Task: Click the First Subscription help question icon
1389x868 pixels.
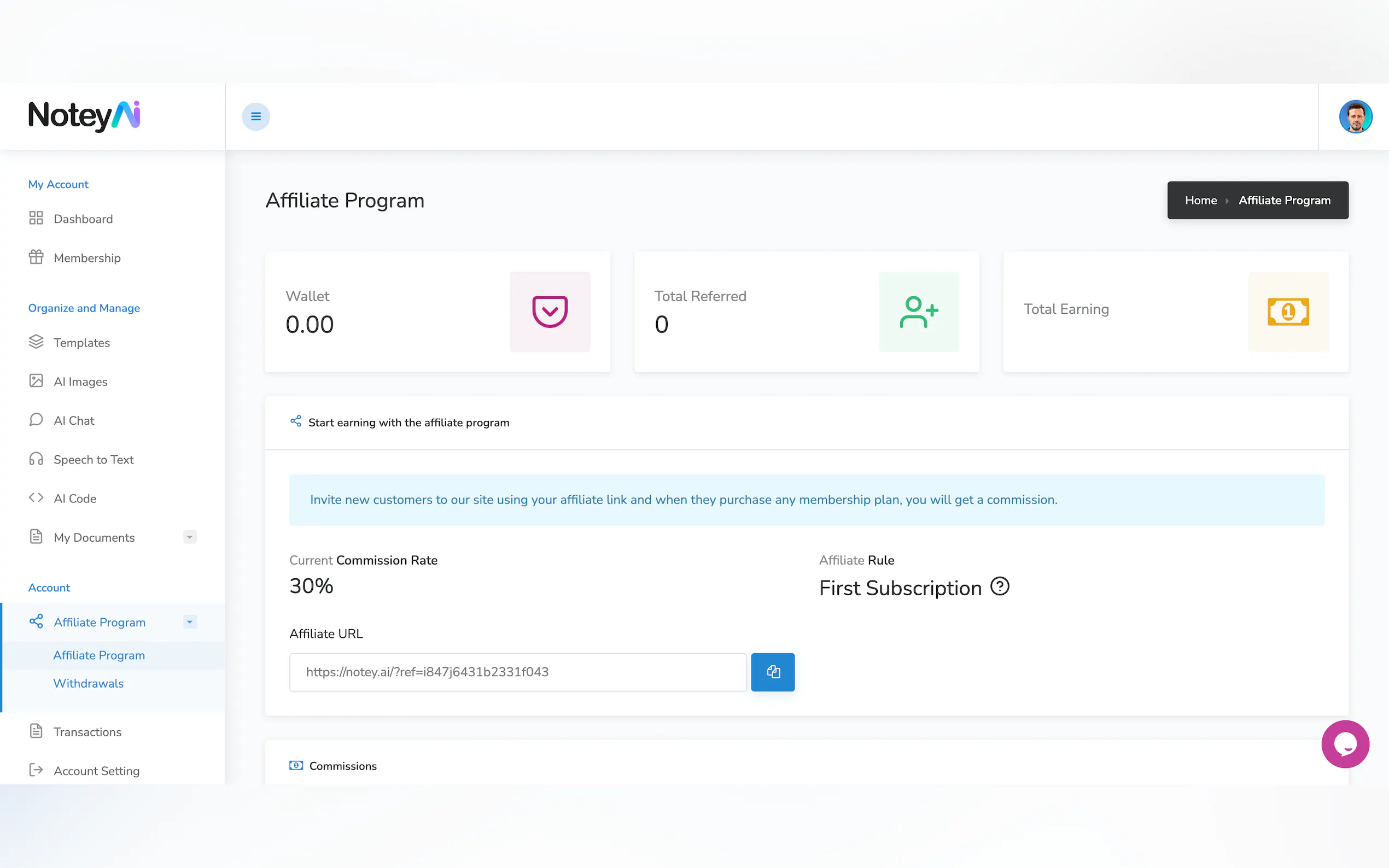Action: [x=1000, y=587]
